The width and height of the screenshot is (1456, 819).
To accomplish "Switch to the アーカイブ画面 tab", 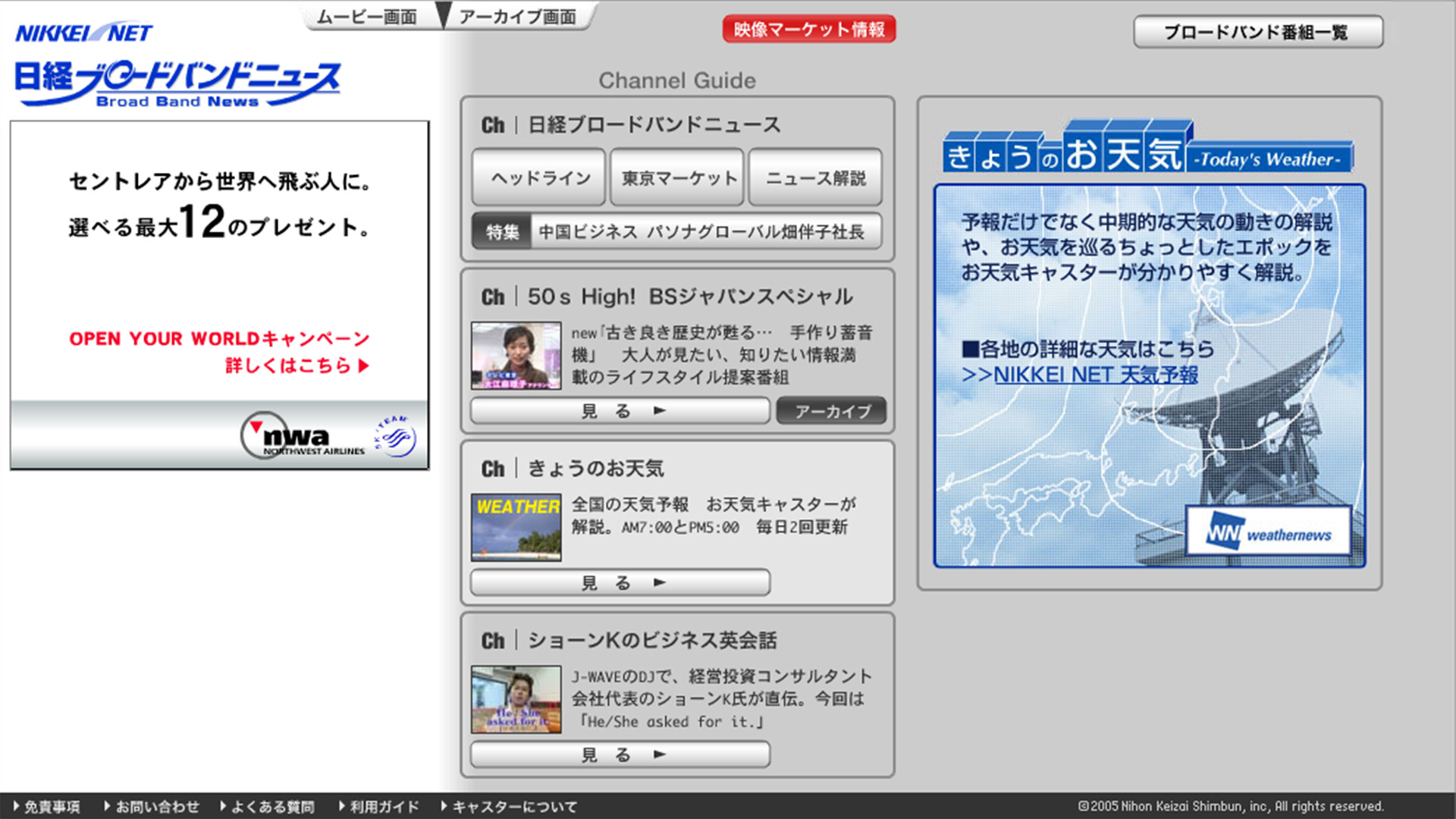I will (517, 17).
